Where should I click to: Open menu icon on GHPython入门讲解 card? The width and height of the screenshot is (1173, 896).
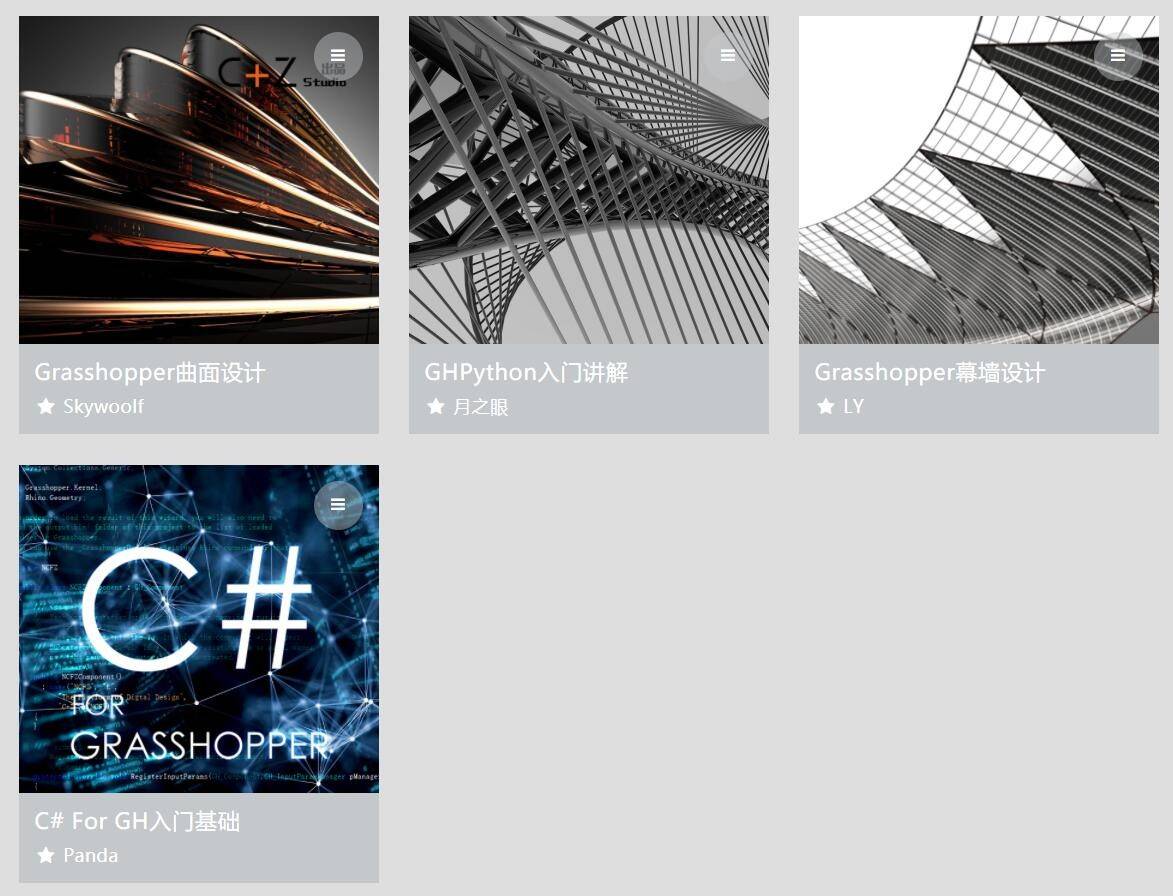pyautogui.click(x=728, y=56)
